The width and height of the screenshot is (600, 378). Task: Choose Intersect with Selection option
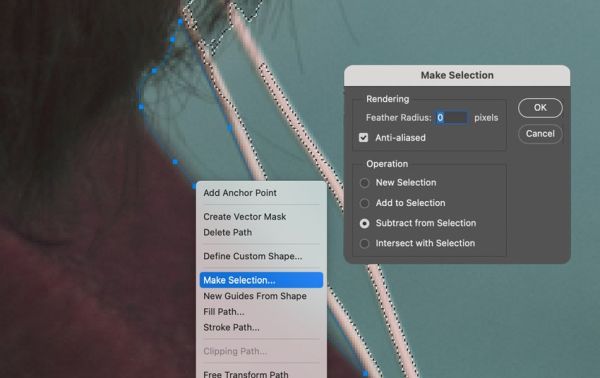[364, 243]
